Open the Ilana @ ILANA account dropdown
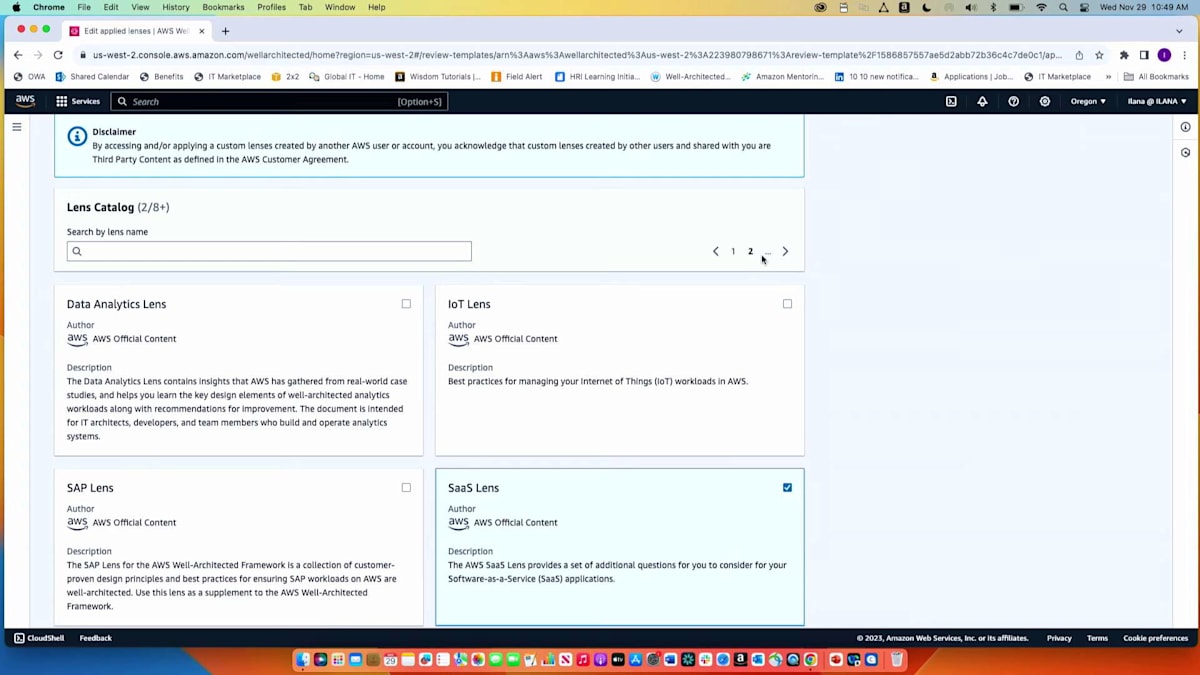The image size is (1200, 675). click(1157, 101)
